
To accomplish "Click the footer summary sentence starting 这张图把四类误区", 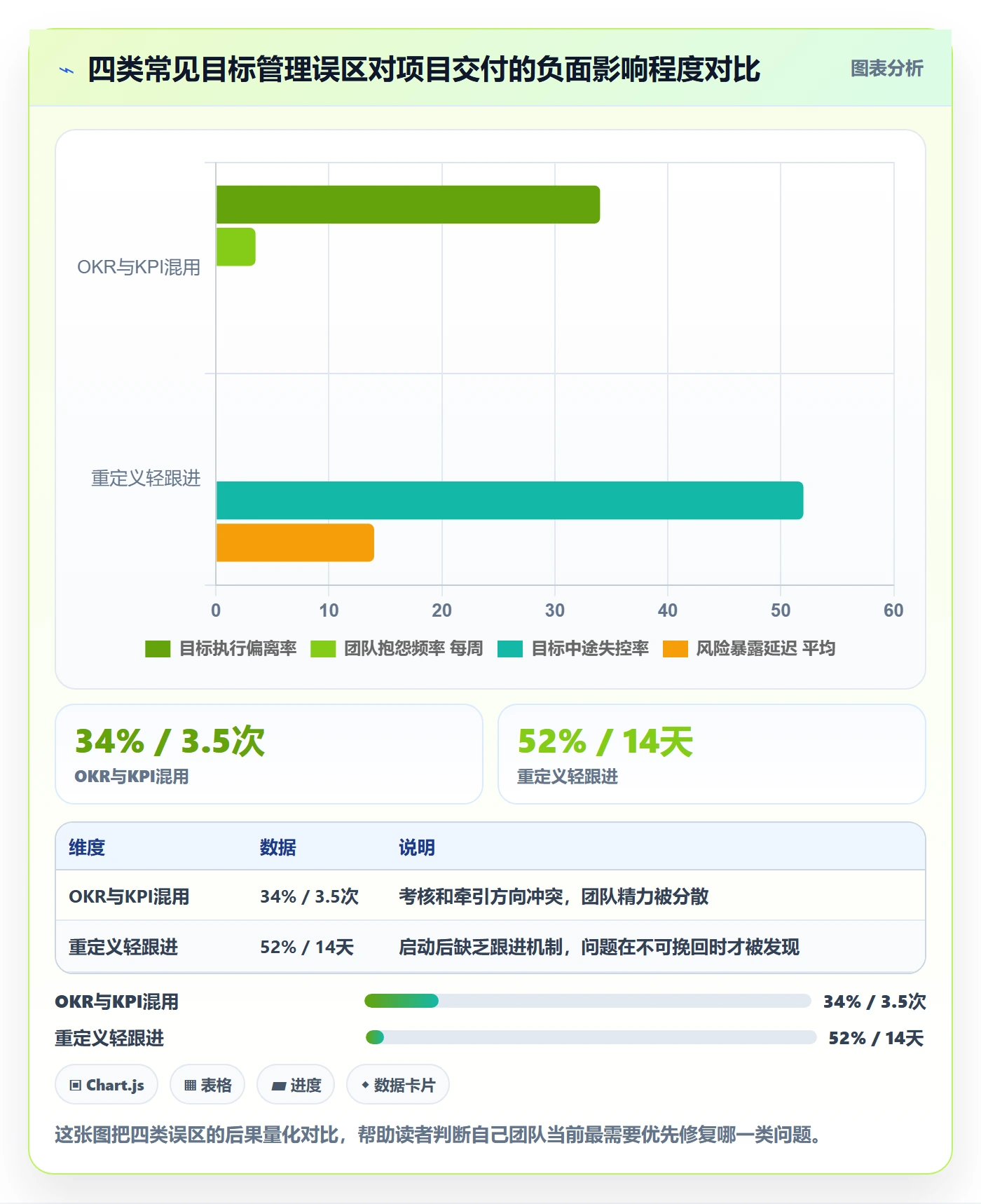I will [x=438, y=1134].
